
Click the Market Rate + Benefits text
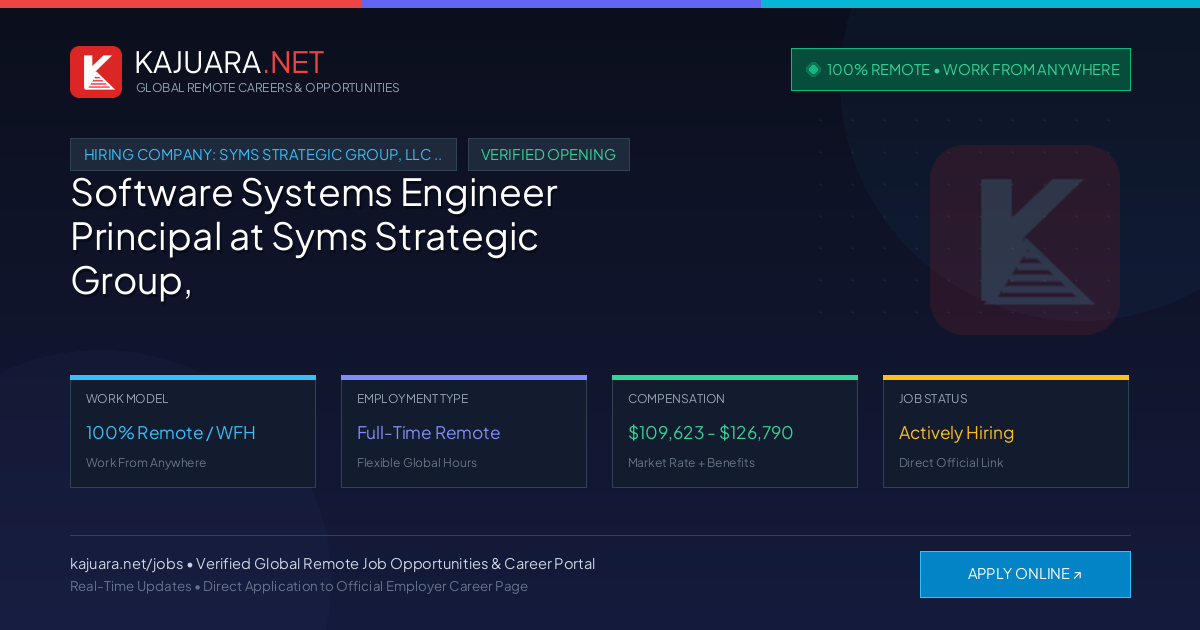pyautogui.click(x=691, y=463)
